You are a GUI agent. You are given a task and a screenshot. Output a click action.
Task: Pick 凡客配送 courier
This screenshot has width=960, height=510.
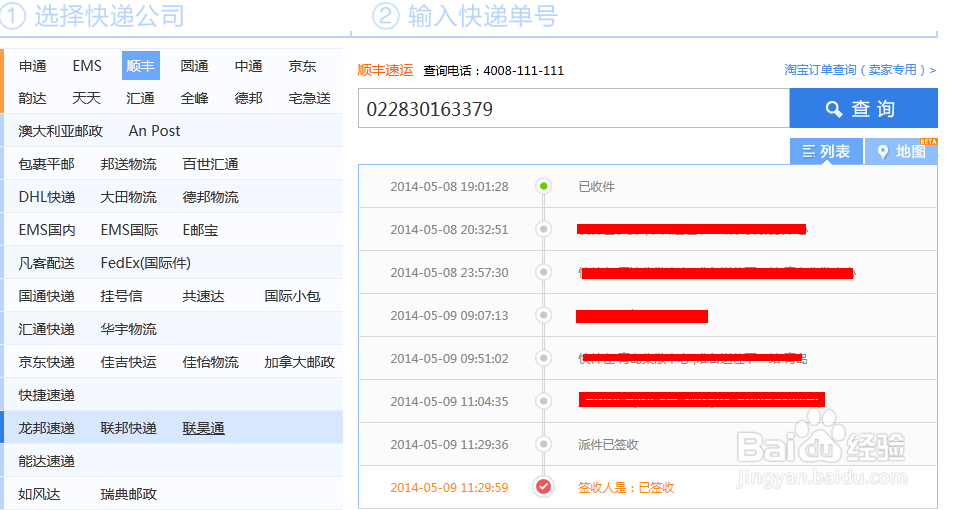47,263
